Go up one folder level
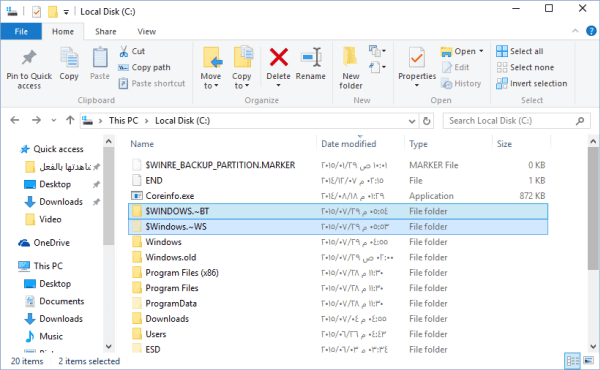The width and height of the screenshot is (600, 370). [x=70, y=121]
